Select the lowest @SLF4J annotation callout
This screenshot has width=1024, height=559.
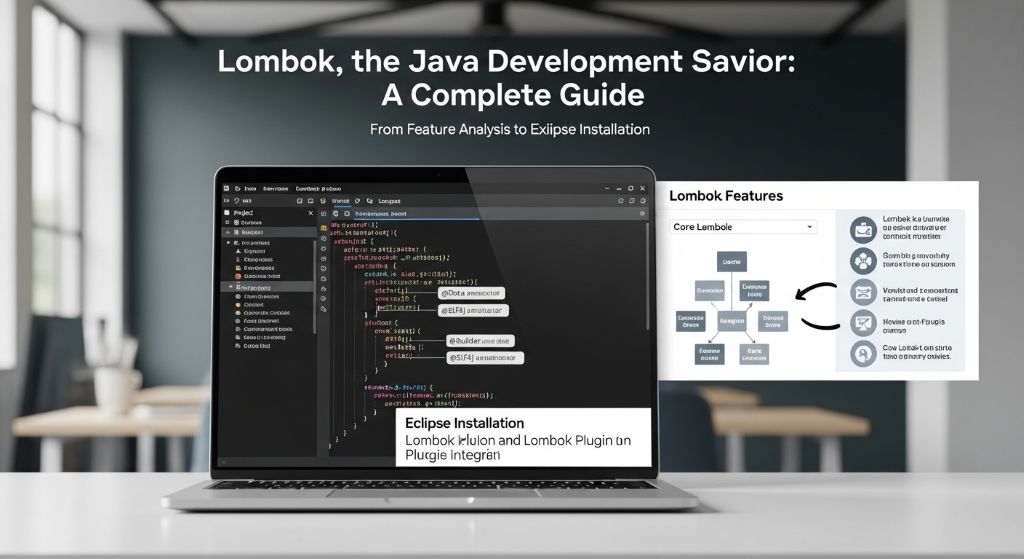[485, 357]
